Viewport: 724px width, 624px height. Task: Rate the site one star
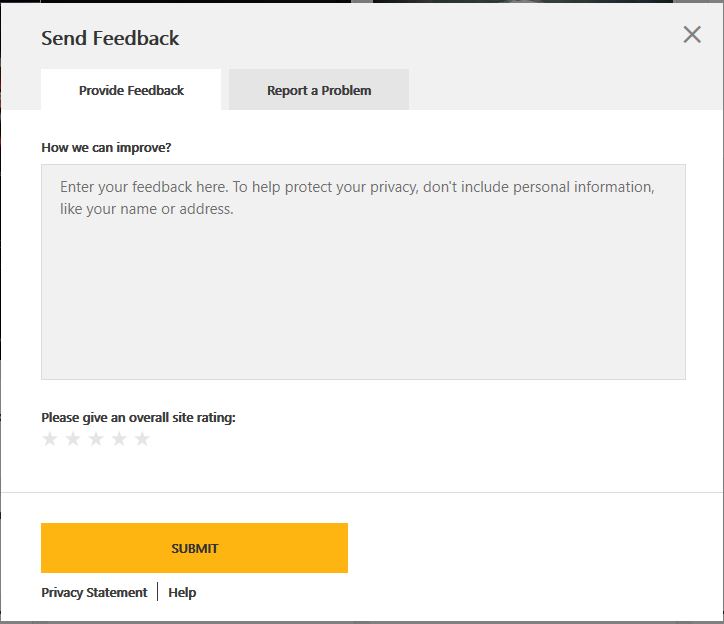tap(50, 439)
